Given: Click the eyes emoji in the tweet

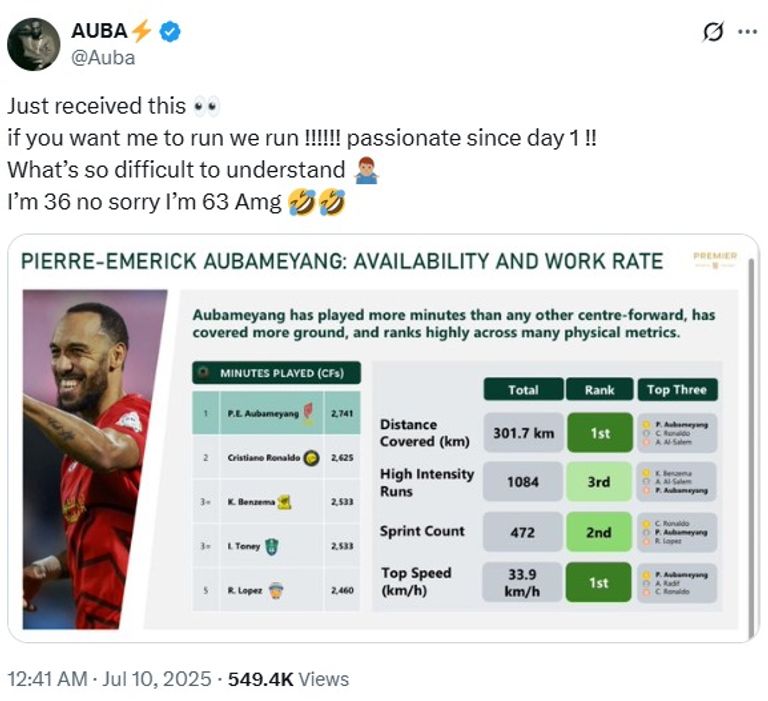Looking at the screenshot, I should coord(206,107).
